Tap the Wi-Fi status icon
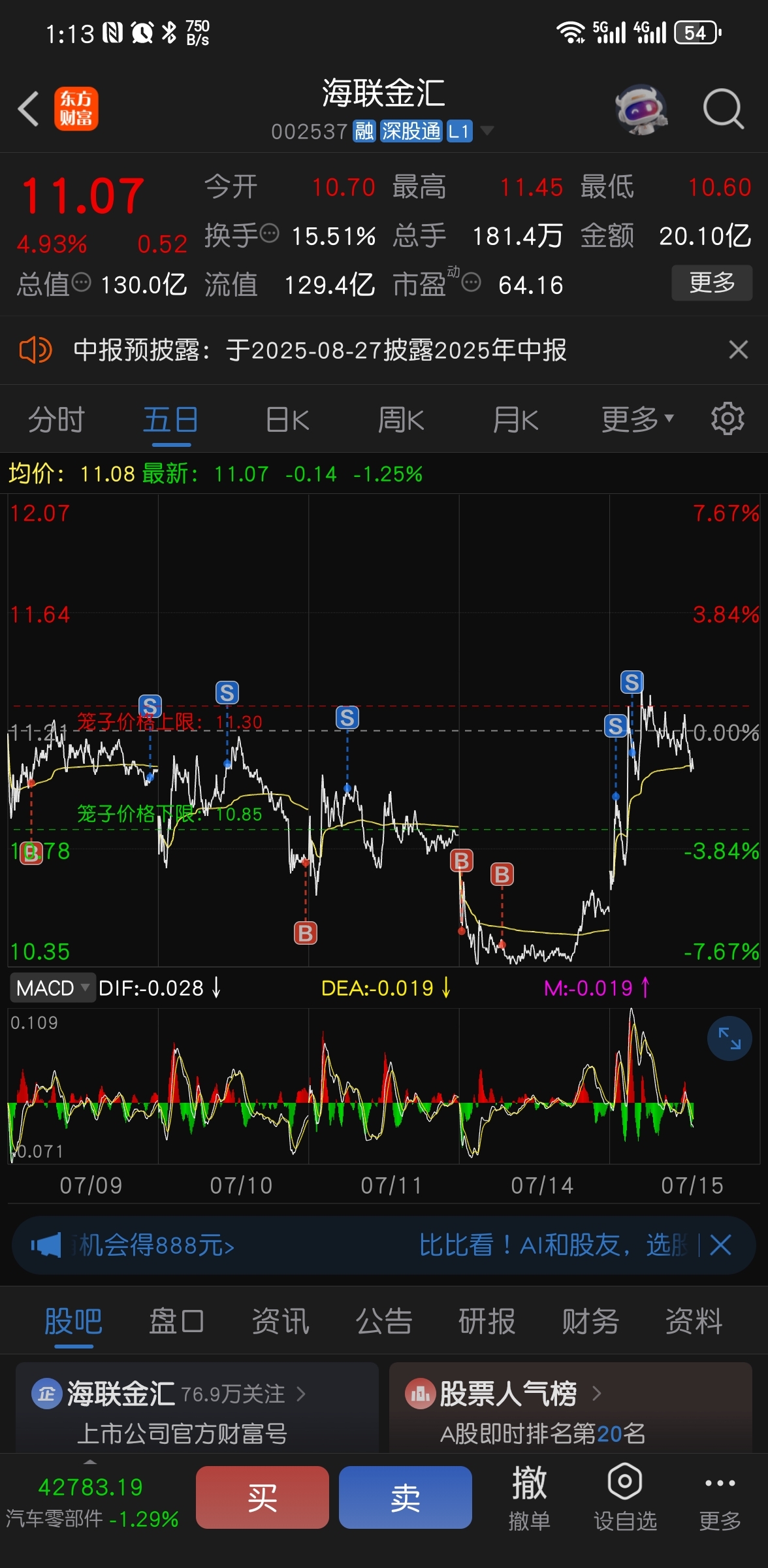 click(570, 33)
